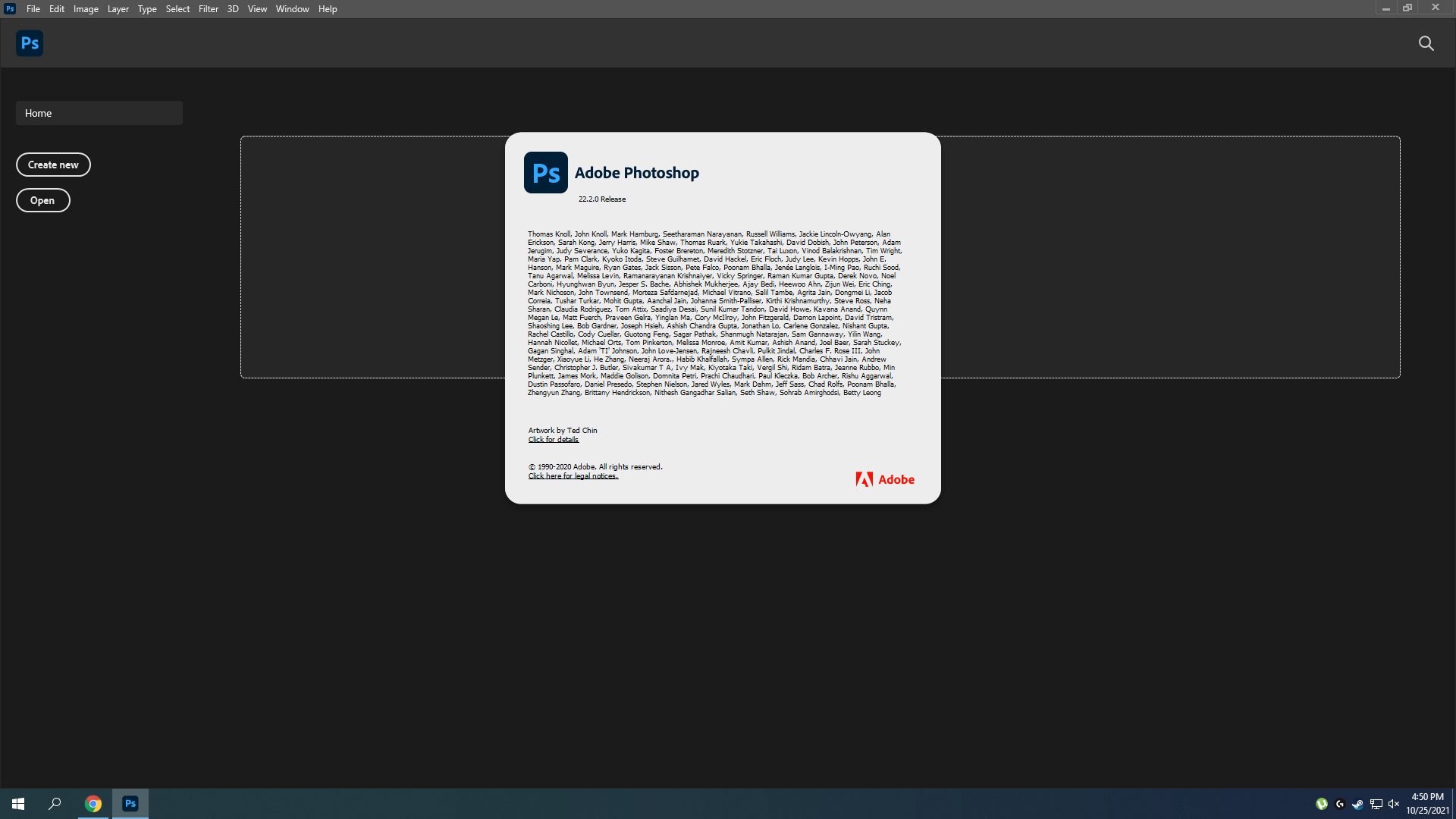Click the Ps logo in the About dialog

pyautogui.click(x=546, y=173)
